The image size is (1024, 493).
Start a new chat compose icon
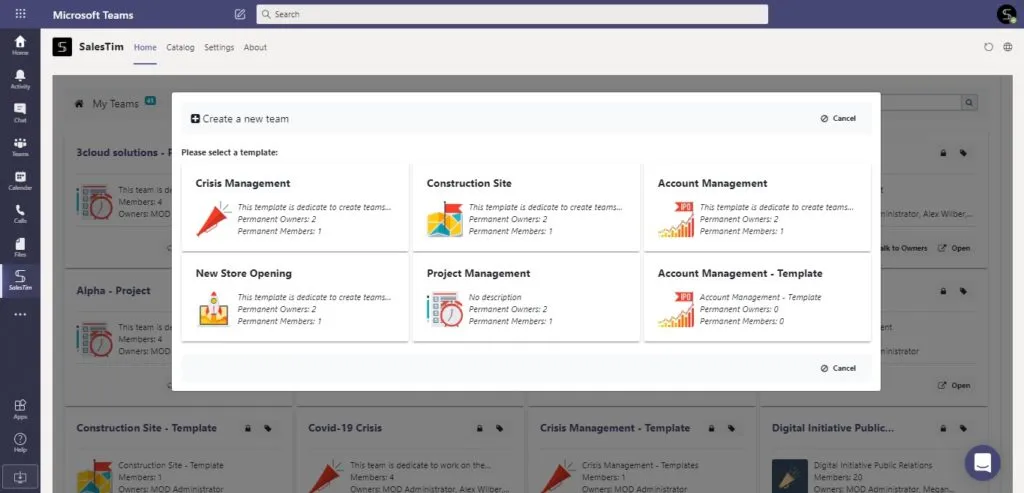240,14
